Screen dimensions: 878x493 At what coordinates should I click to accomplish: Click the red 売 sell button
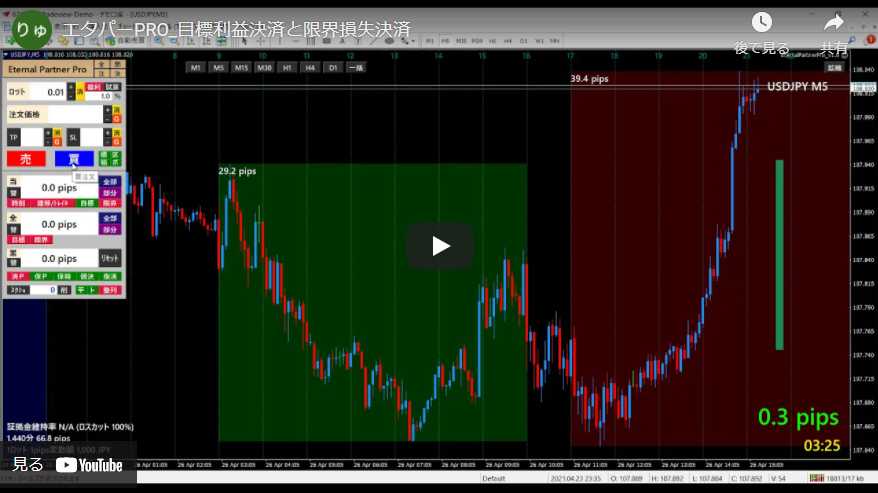26,159
